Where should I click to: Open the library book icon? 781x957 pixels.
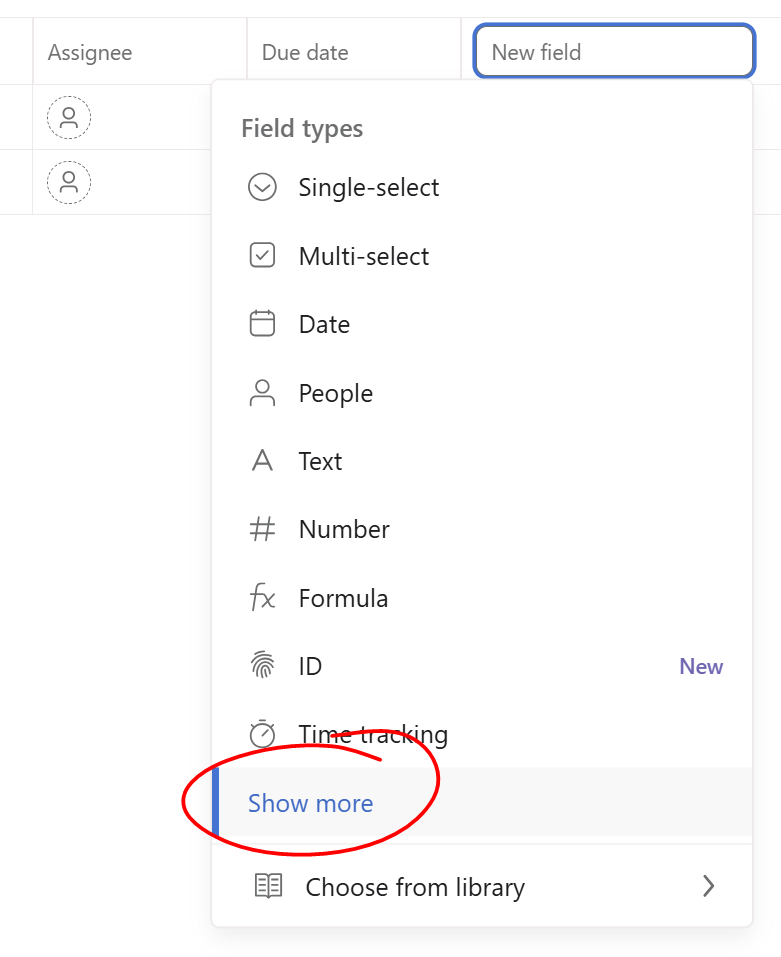(268, 886)
